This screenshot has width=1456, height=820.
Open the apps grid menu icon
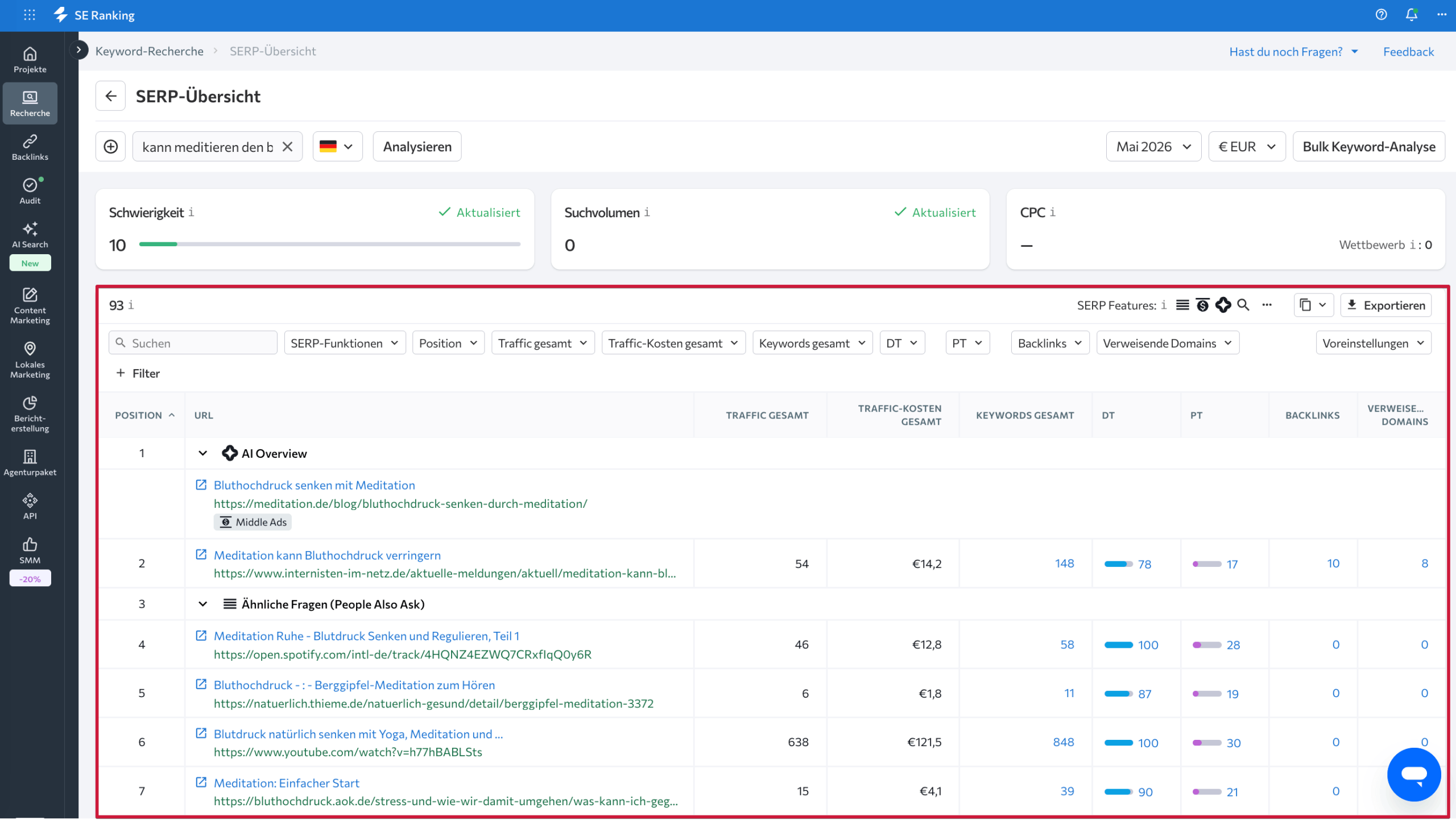pos(30,15)
